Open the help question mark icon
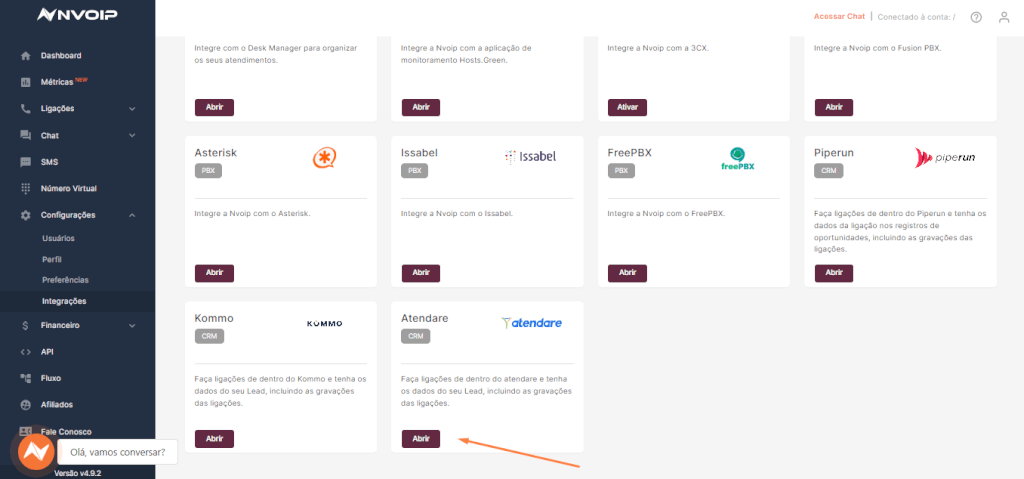 click(976, 18)
